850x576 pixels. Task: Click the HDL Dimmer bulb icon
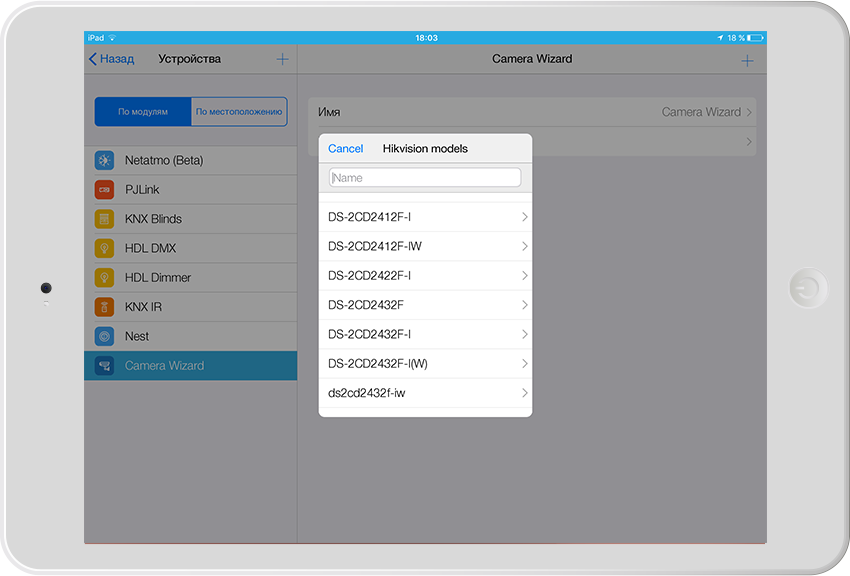104,277
